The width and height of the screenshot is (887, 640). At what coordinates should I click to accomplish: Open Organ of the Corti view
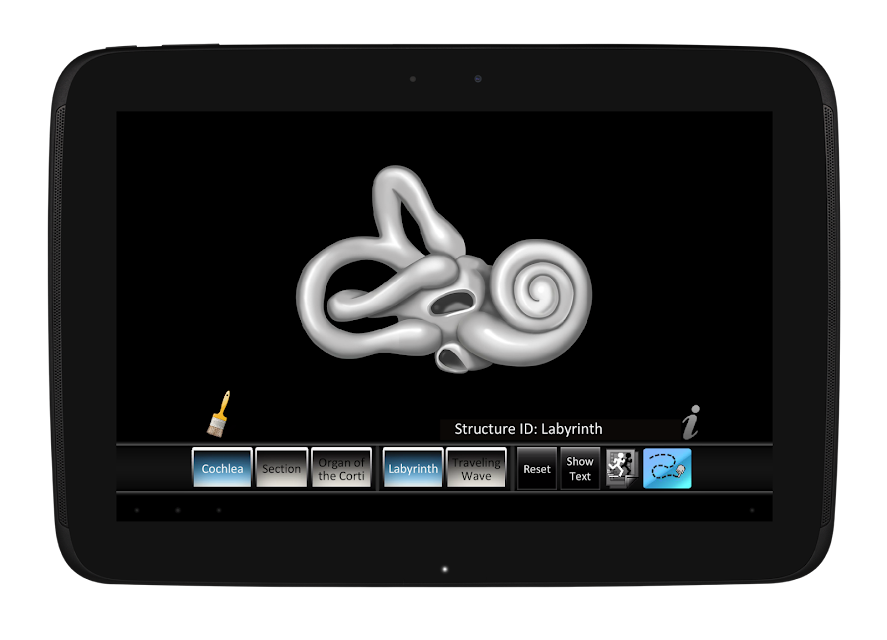pos(341,468)
